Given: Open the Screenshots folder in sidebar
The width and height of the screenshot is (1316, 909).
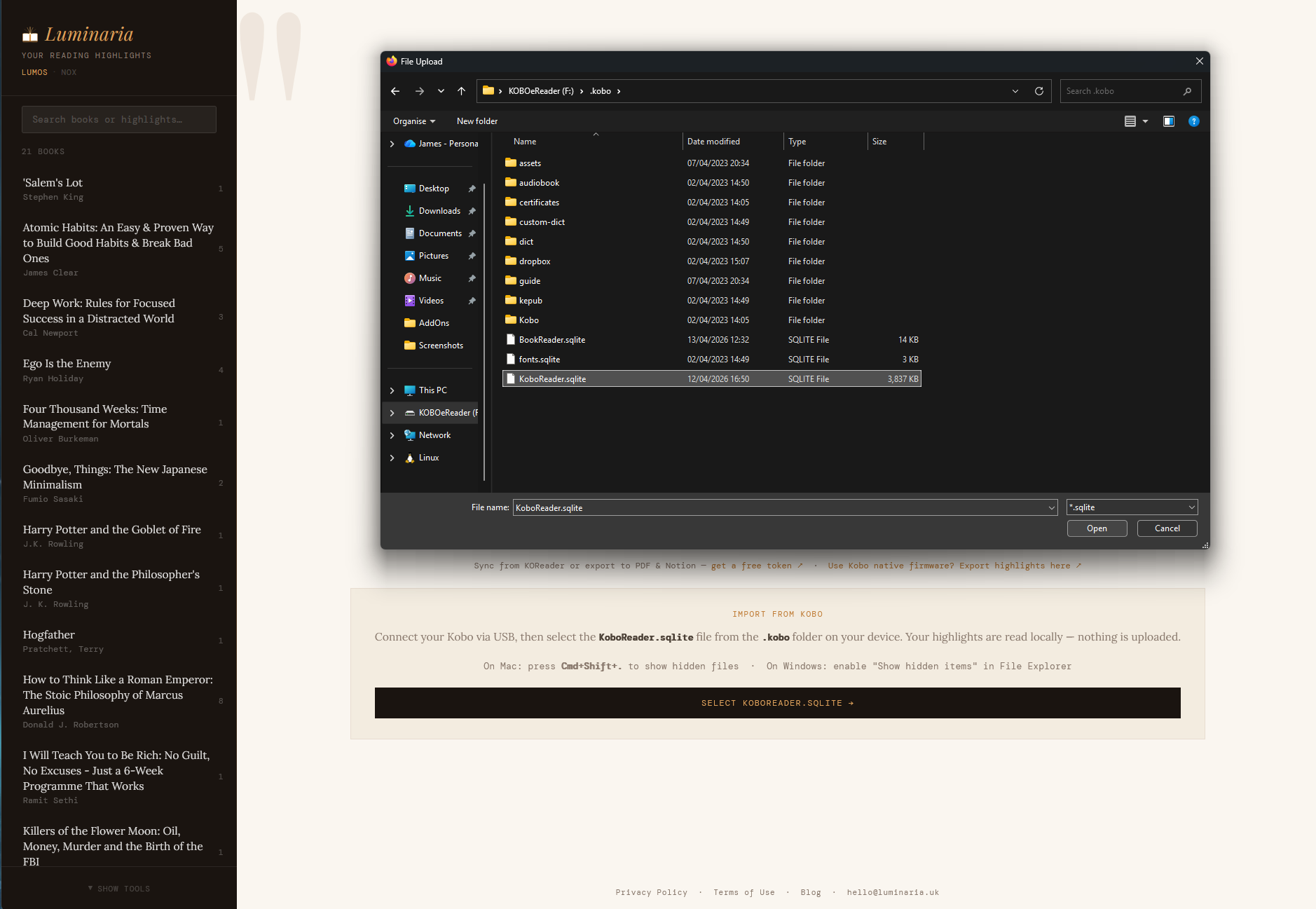Looking at the screenshot, I should pyautogui.click(x=441, y=346).
